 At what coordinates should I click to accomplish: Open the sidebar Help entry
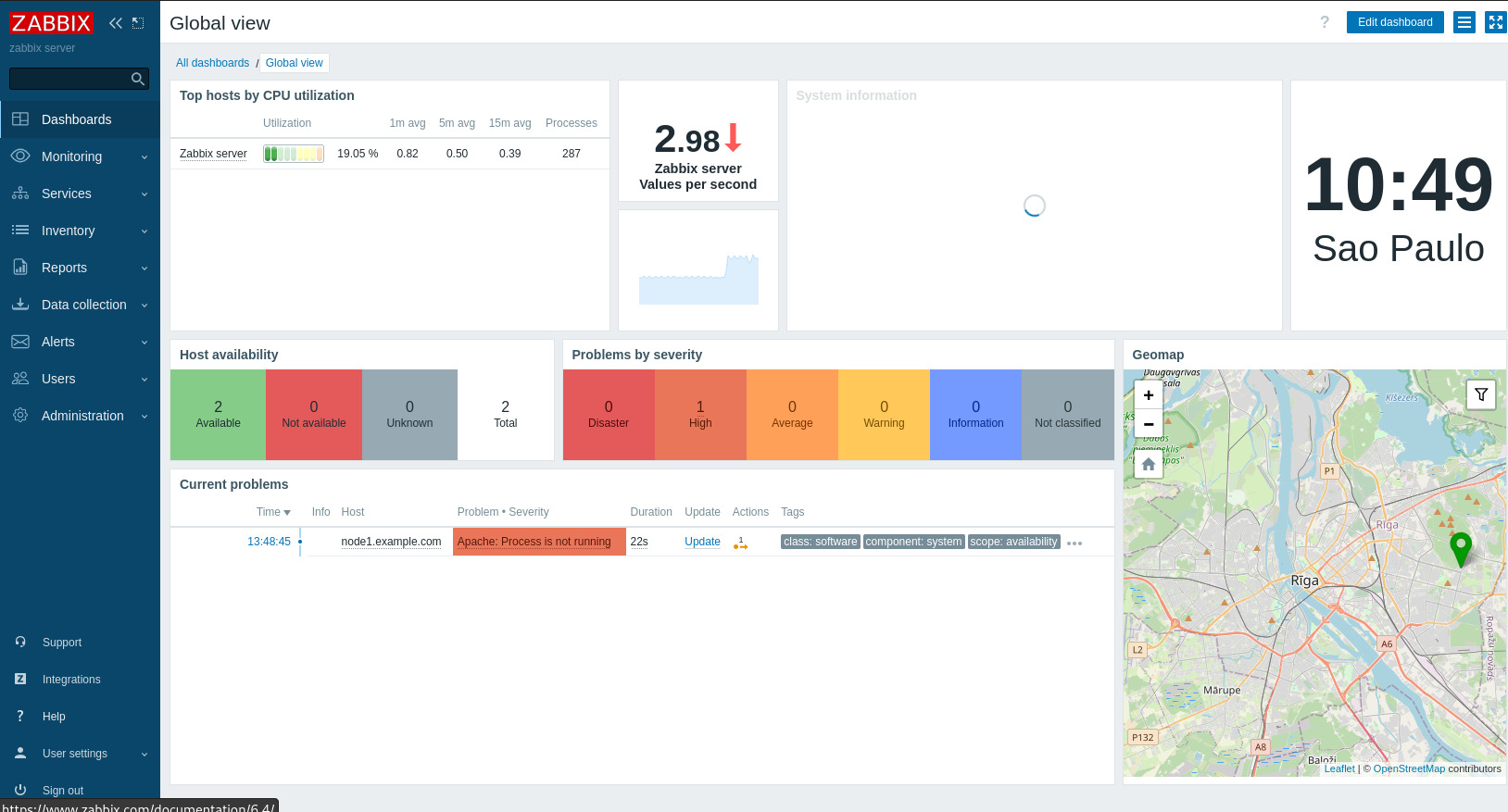[80, 716]
